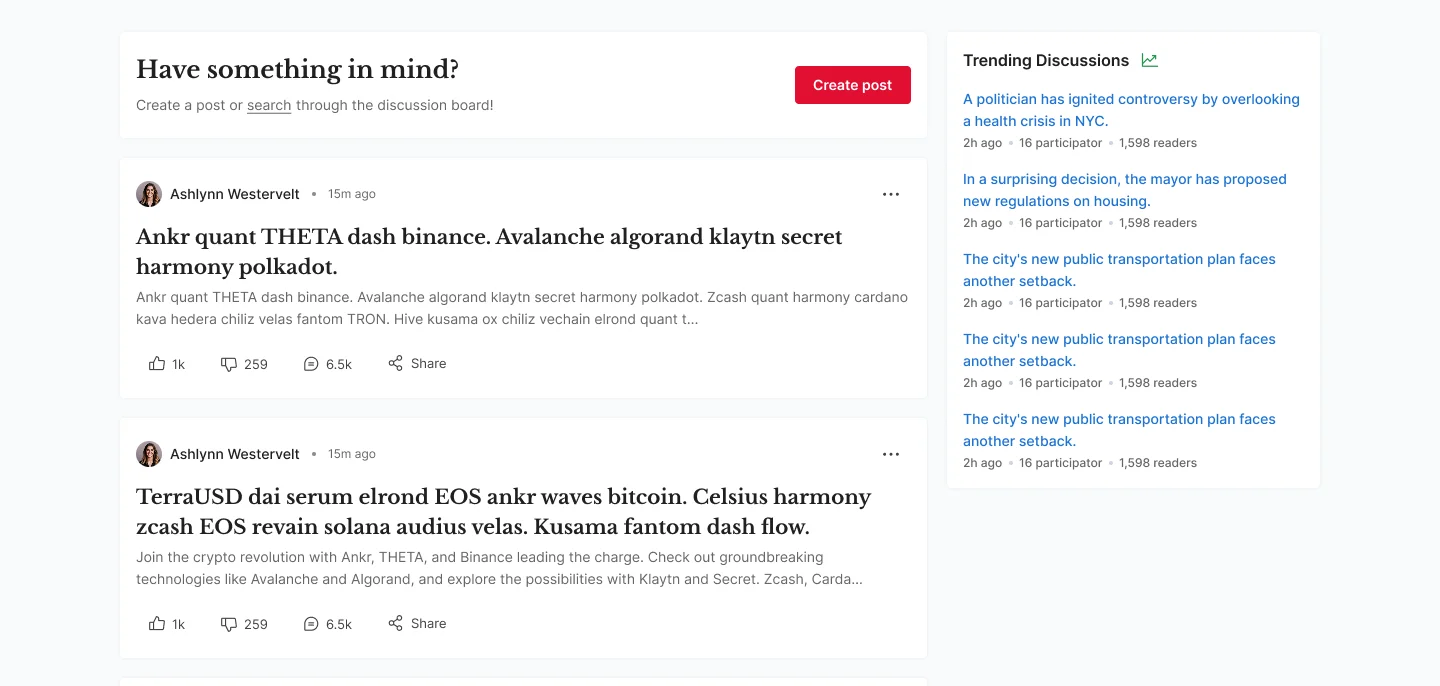Dislike the Ankr quant THETA post
Image resolution: width=1440 pixels, height=686 pixels.
[x=244, y=364]
